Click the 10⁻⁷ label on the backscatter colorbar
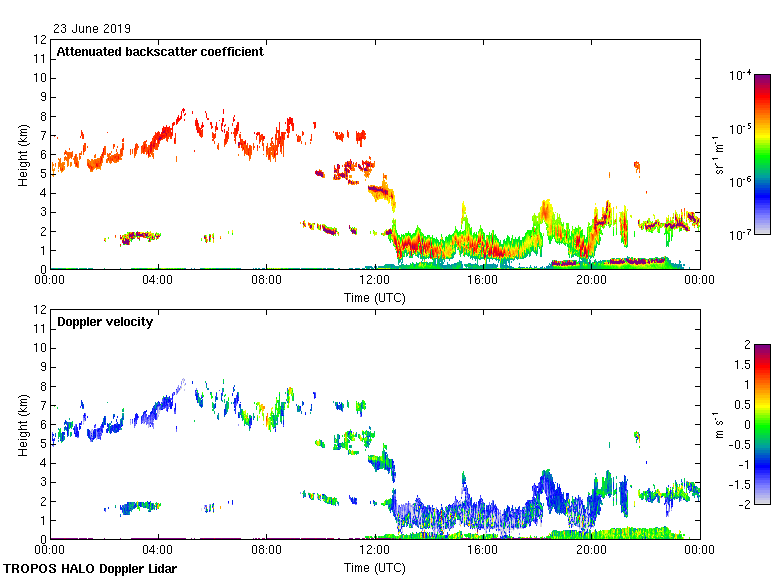Viewport: 780px width, 580px height. pos(741,234)
